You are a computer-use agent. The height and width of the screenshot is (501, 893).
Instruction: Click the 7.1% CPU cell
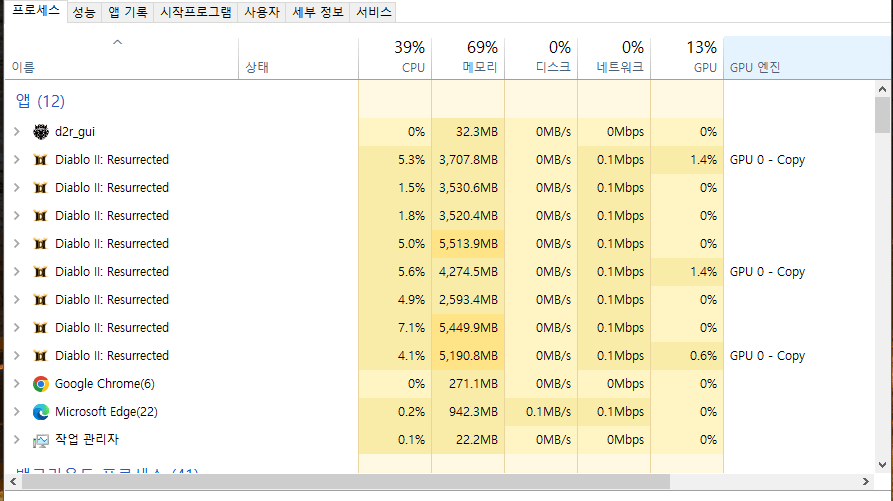[395, 327]
